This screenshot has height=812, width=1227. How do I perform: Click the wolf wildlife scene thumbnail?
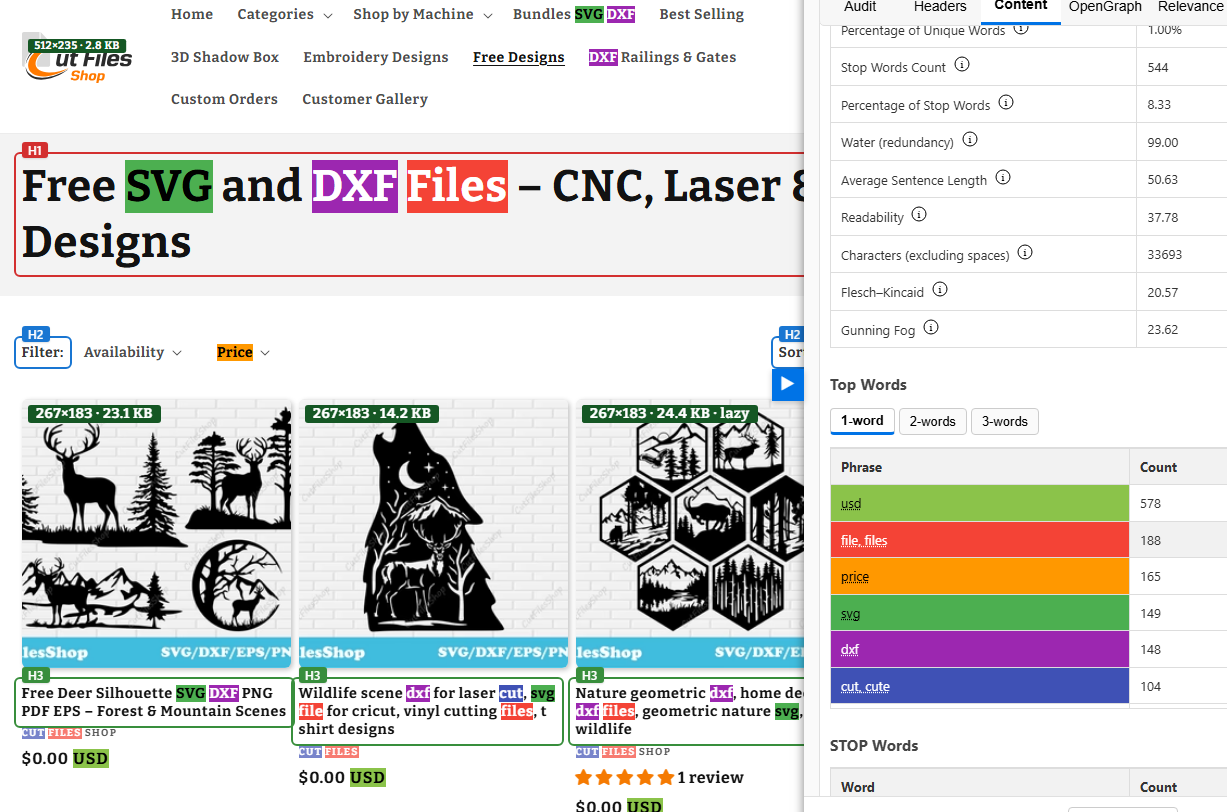(434, 533)
